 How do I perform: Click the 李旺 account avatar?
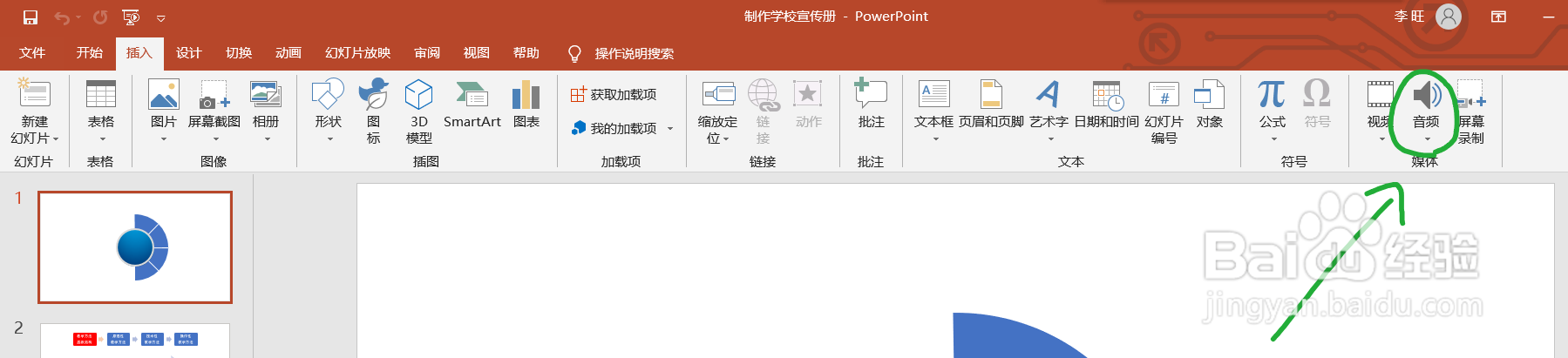pos(1448,17)
